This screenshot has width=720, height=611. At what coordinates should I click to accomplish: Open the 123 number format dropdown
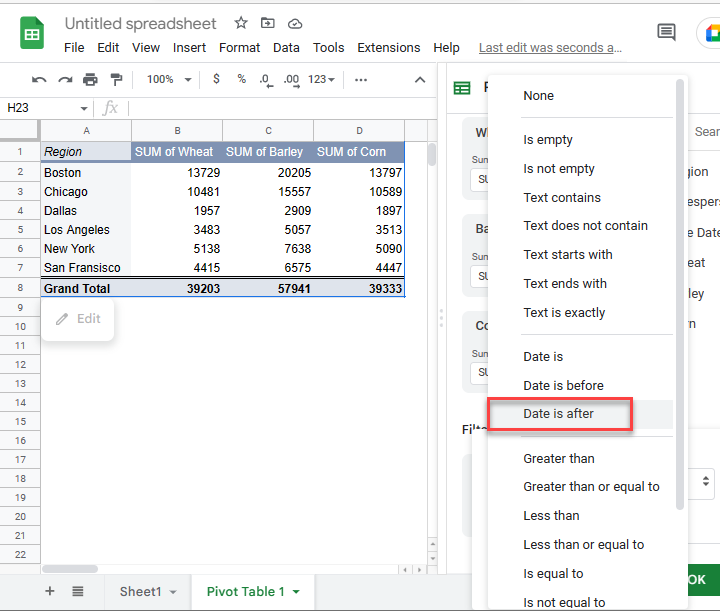coord(322,80)
